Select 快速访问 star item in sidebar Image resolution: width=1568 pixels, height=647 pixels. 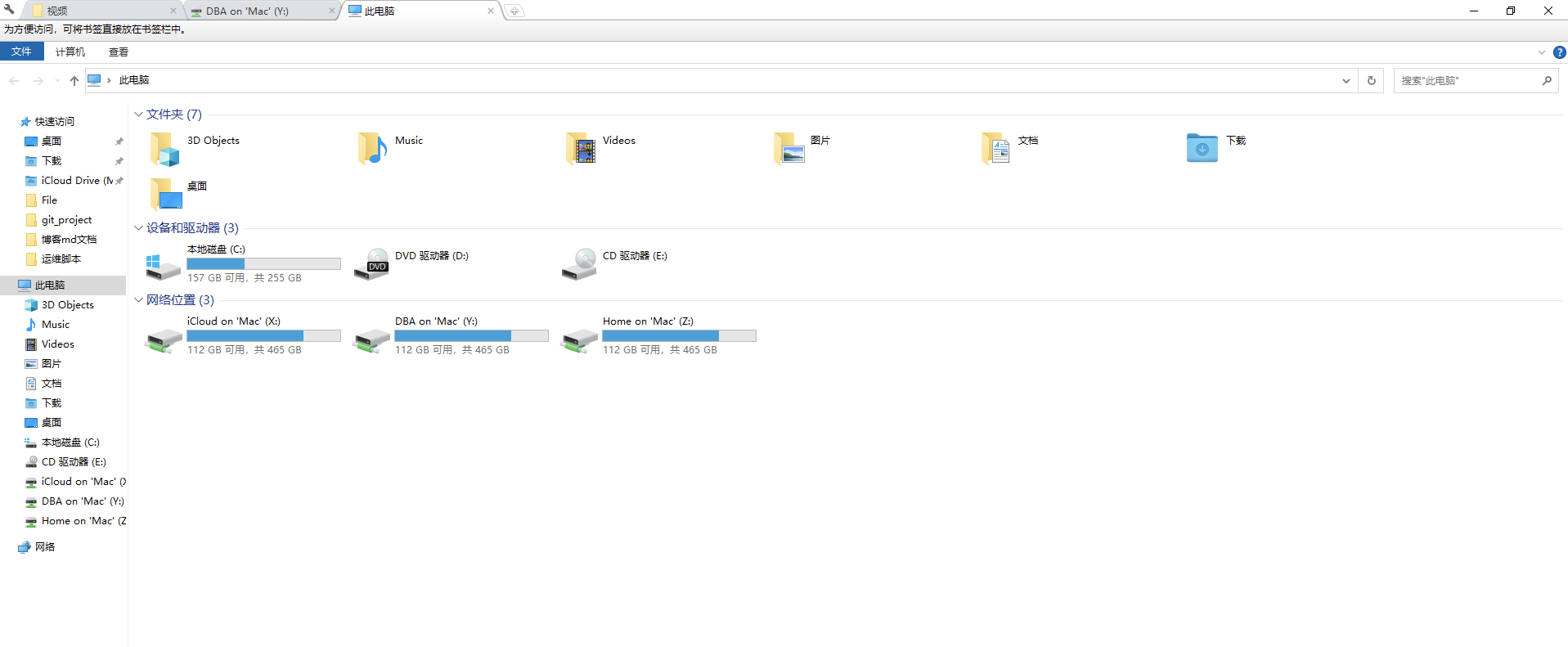pos(47,121)
